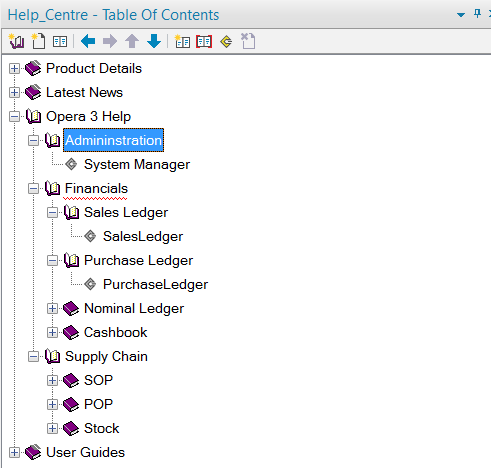Click the new page toolbar icon
The image size is (491, 468).
(x=38, y=41)
